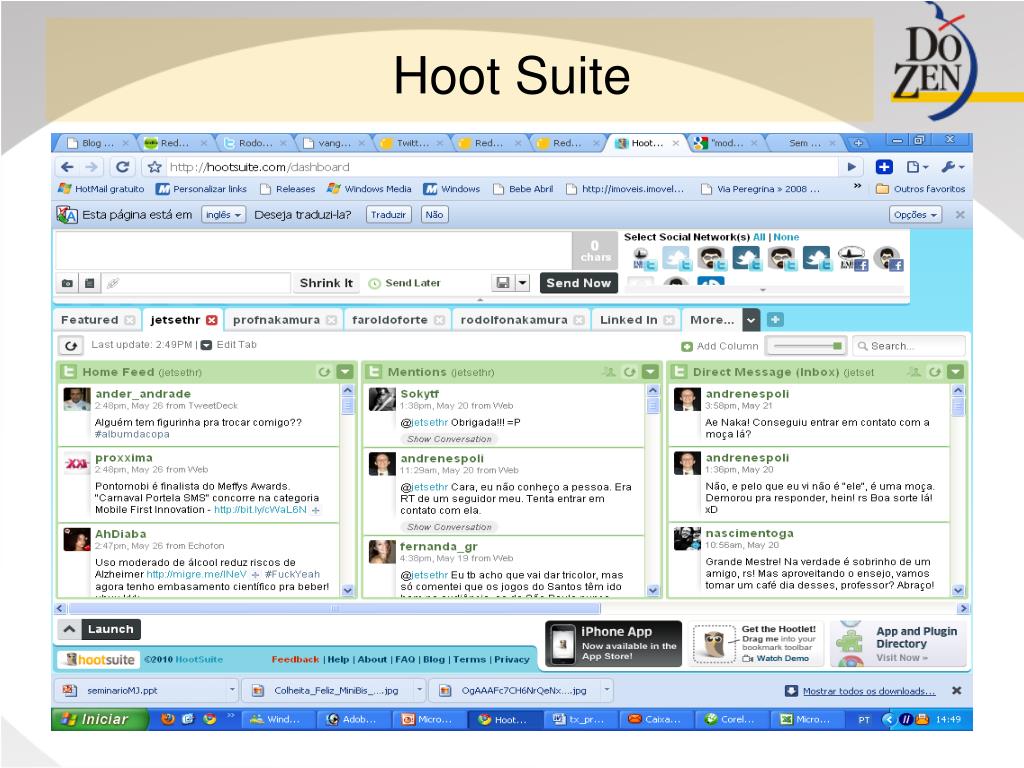Click the refresh tab button near Last update
This screenshot has width=1024, height=768.
click(71, 345)
